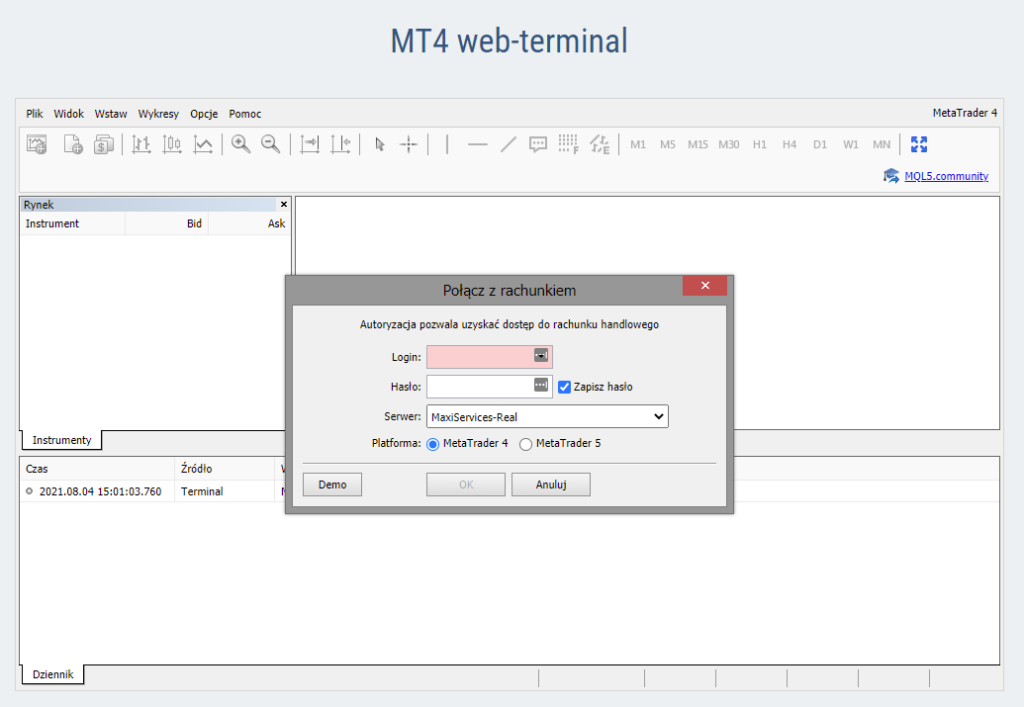Open the Widok menu
Screen dimensions: 1024x707
pos(69,114)
